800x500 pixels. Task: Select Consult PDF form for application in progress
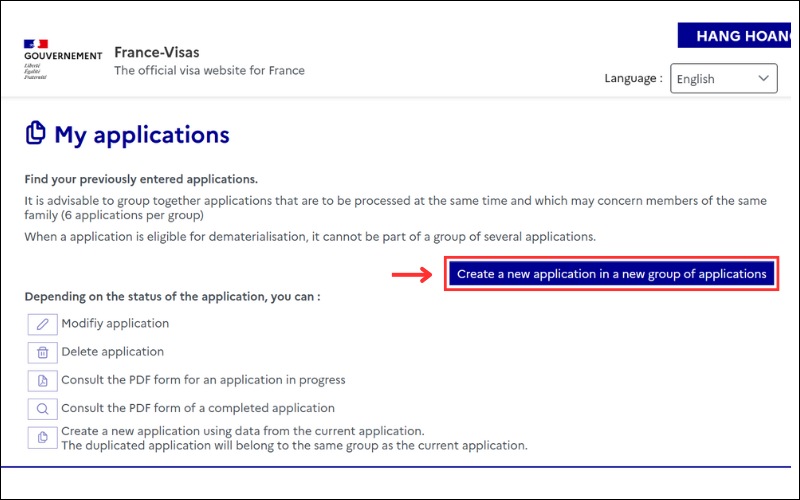(203, 380)
